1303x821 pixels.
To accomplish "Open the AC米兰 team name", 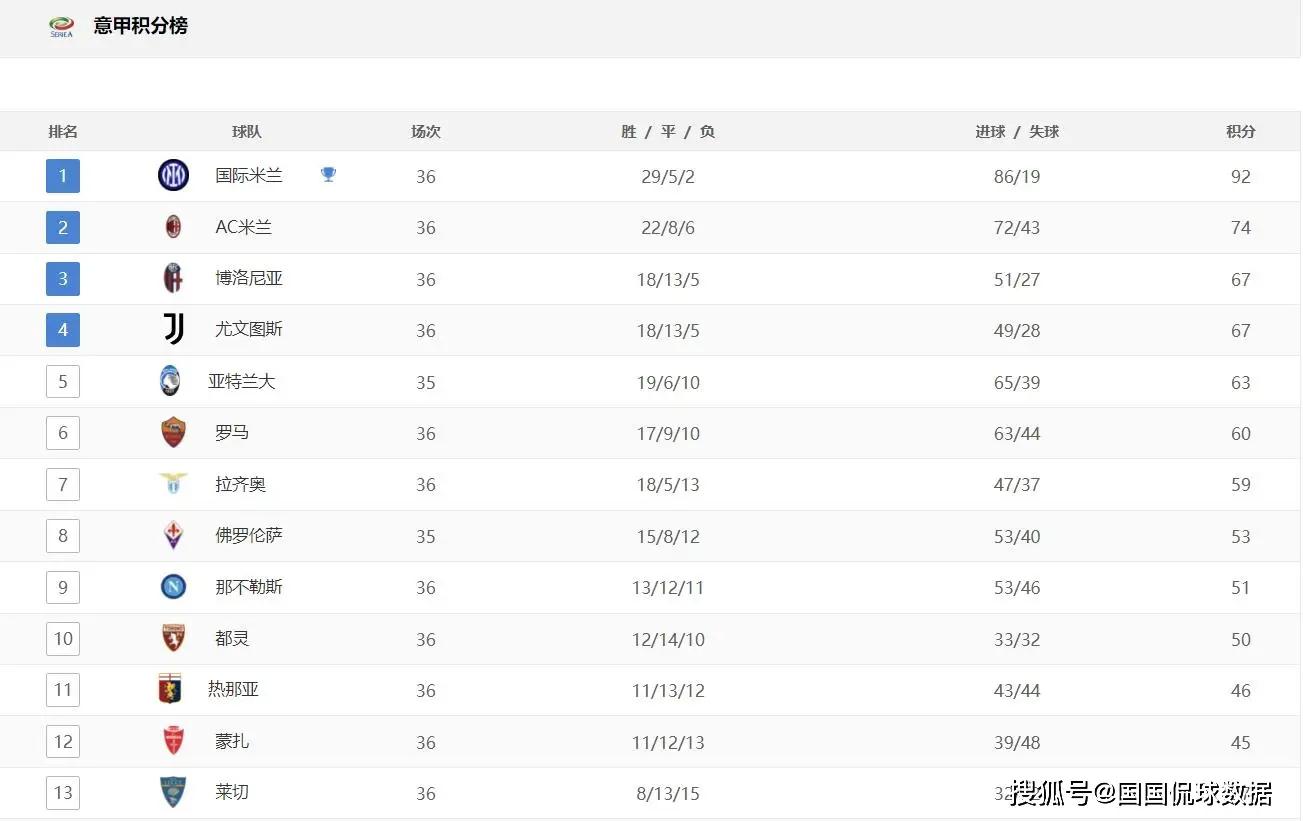I will (244, 227).
